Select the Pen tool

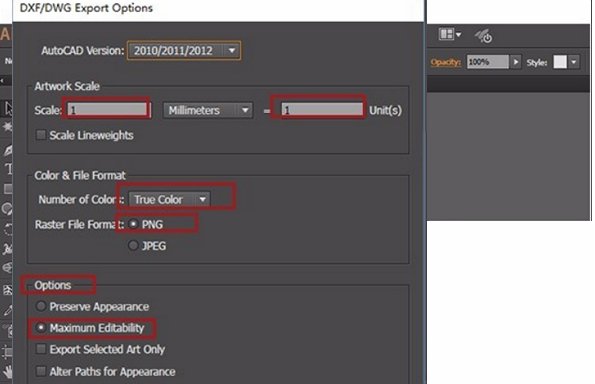[8, 150]
